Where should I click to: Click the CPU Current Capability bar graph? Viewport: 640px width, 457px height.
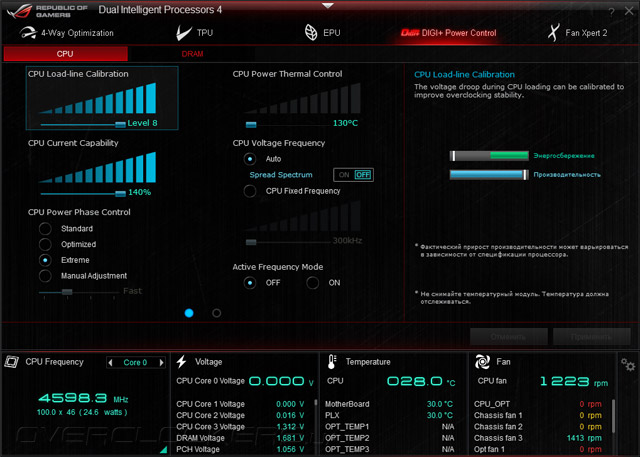pyautogui.click(x=98, y=167)
